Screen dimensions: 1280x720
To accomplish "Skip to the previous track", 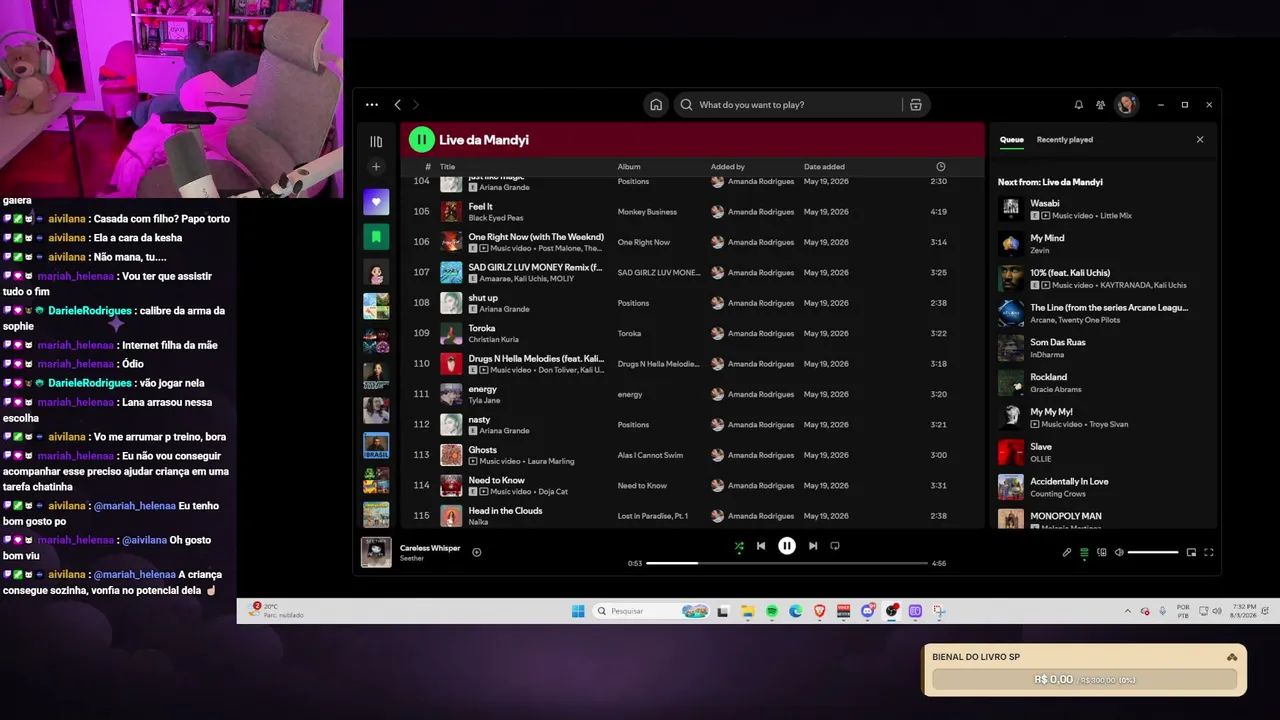I will (761, 546).
